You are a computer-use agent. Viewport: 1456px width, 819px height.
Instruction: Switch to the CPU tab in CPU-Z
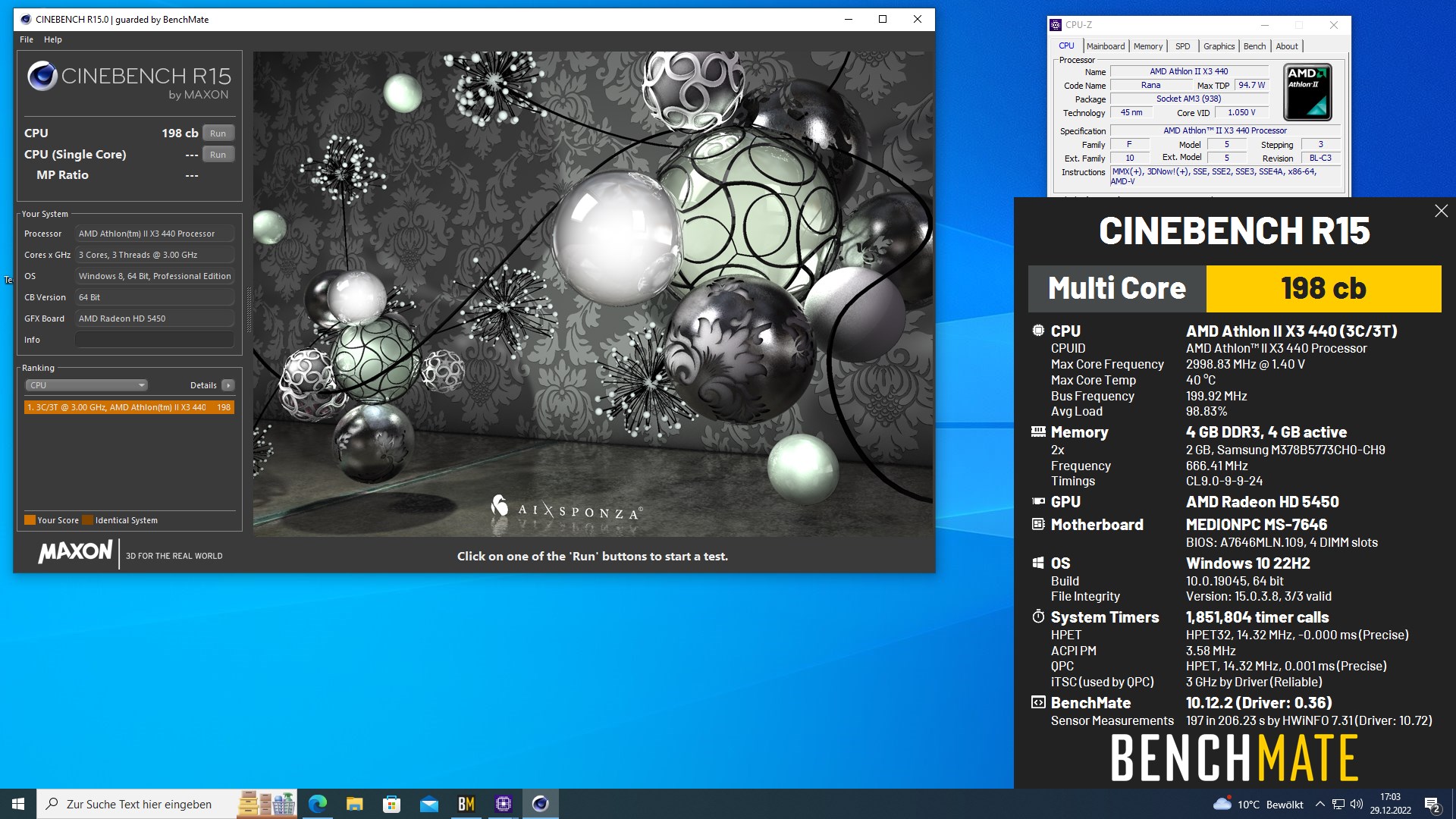click(x=1066, y=45)
